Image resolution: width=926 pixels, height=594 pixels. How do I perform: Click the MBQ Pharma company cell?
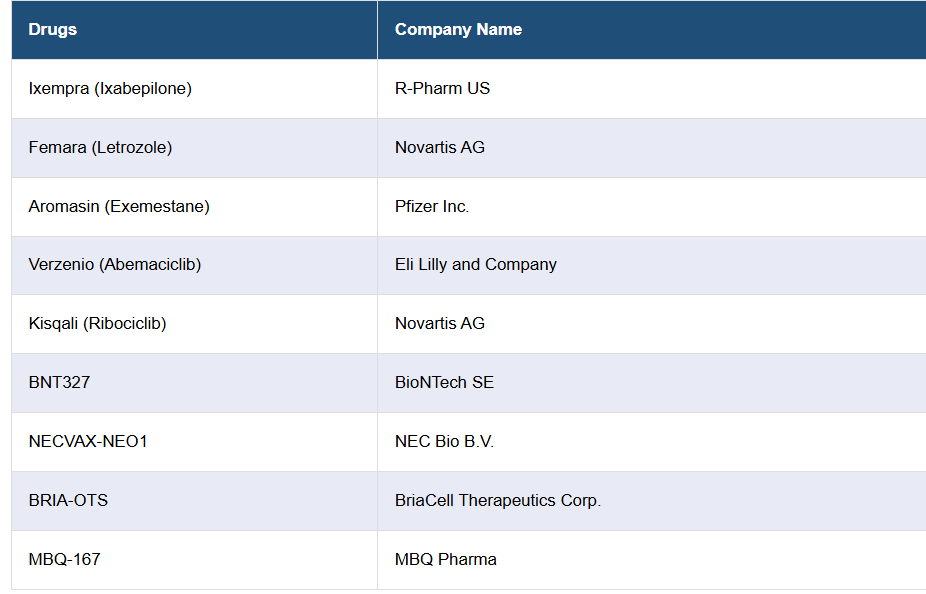pyautogui.click(x=446, y=559)
